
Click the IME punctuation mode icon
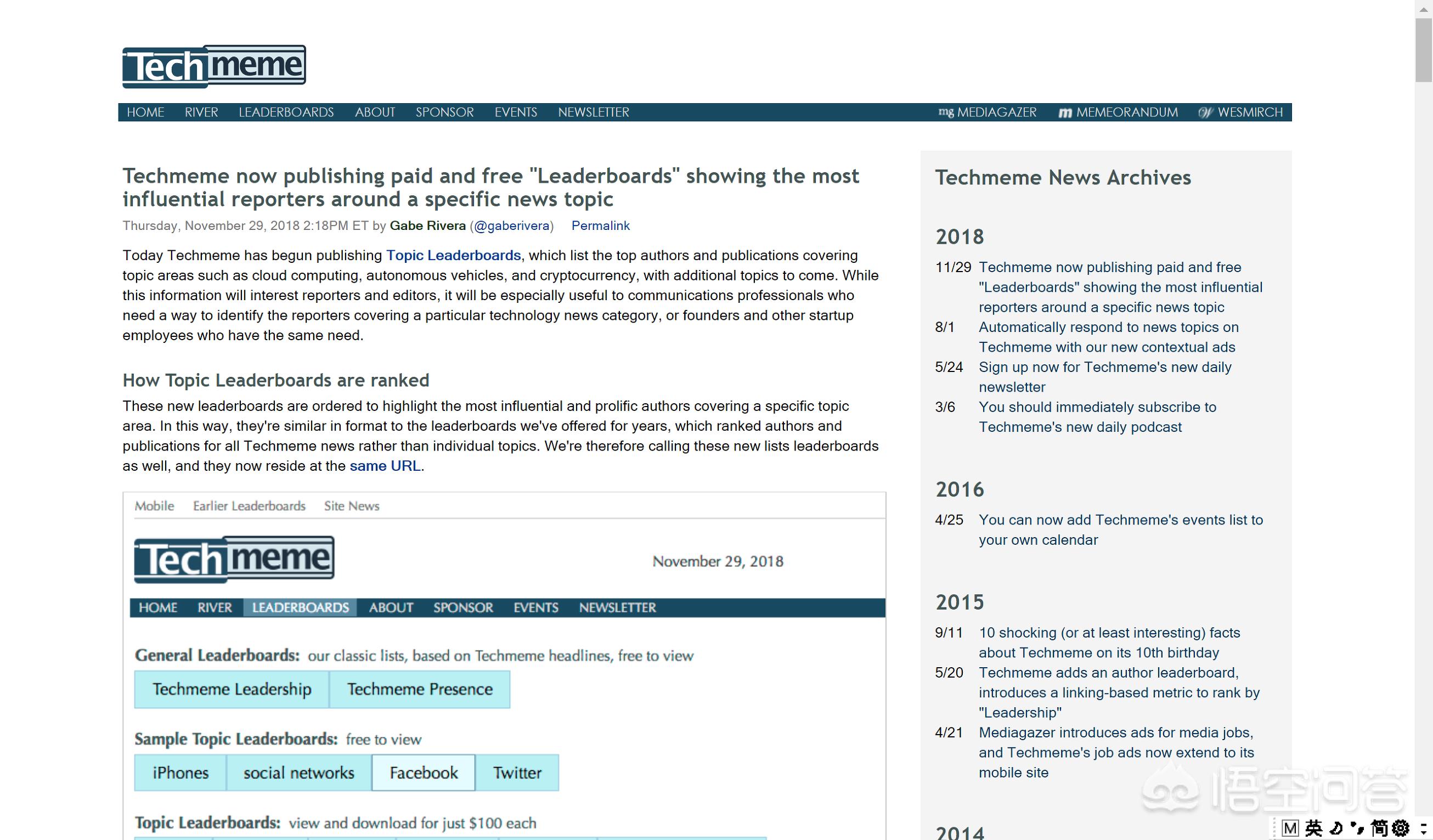[x=1358, y=828]
